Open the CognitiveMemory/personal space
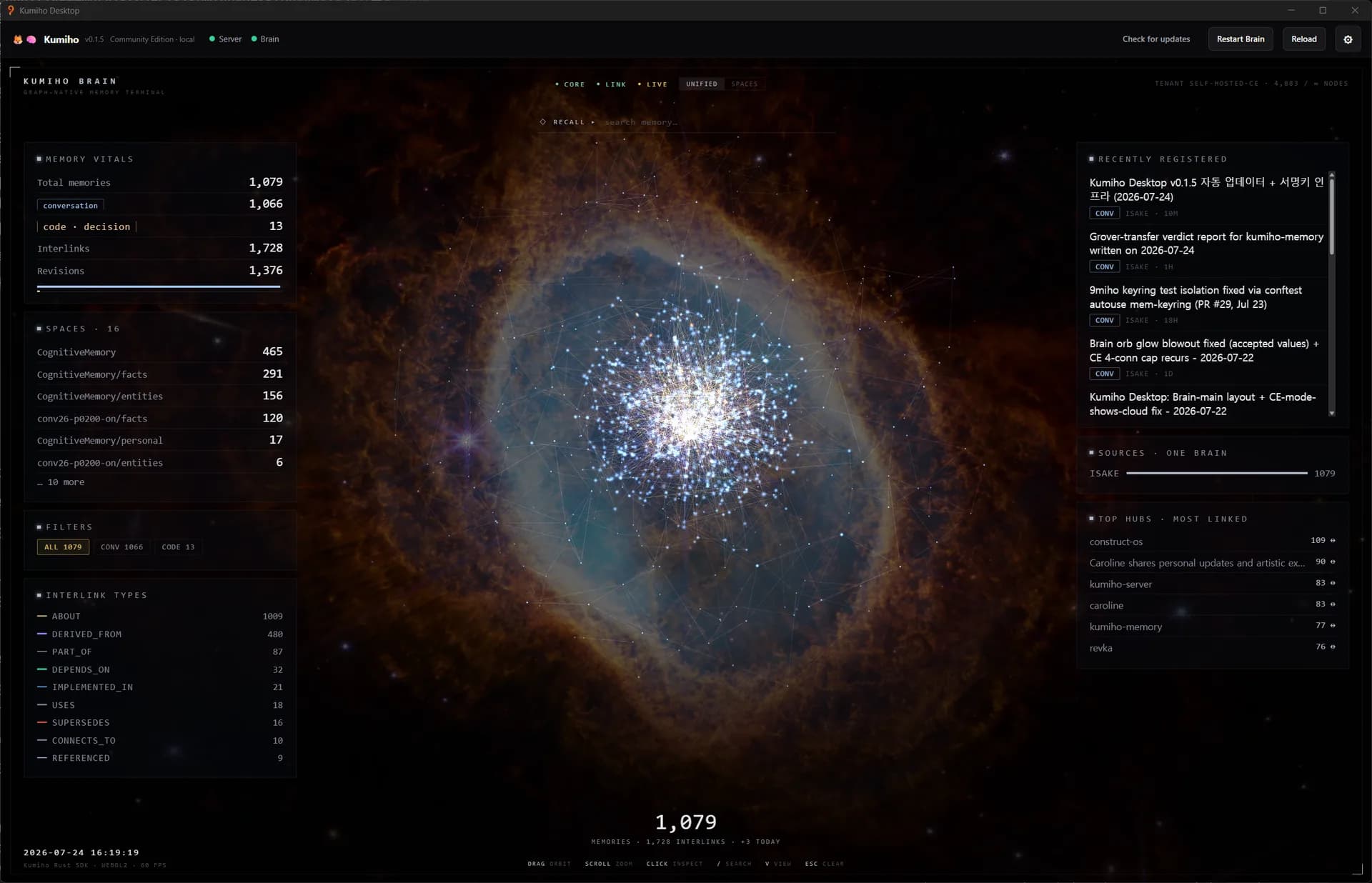 159,441
